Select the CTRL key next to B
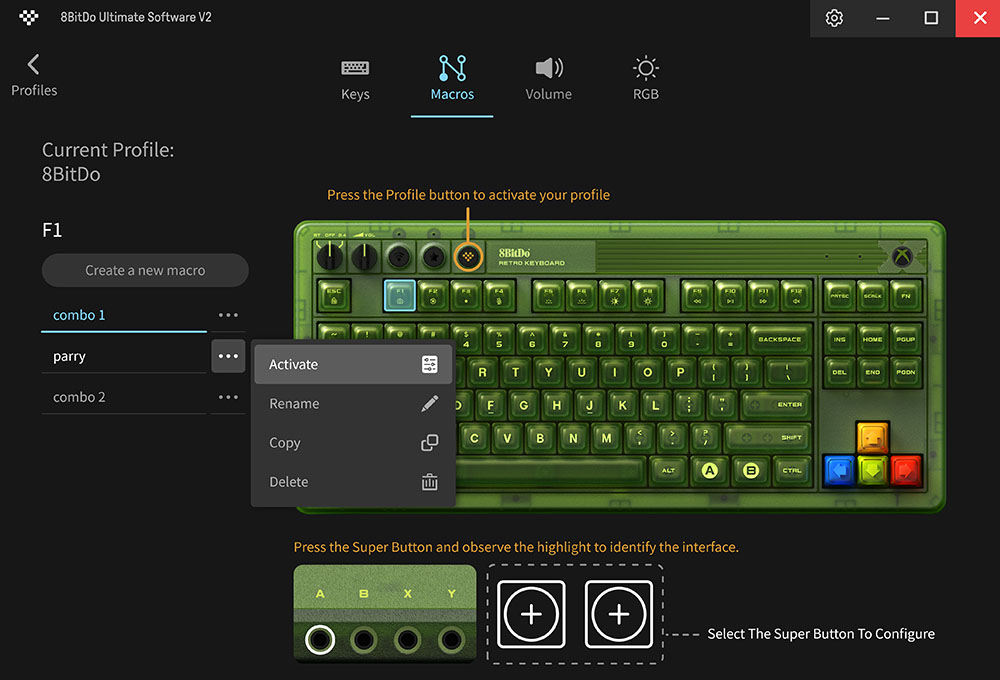 792,471
